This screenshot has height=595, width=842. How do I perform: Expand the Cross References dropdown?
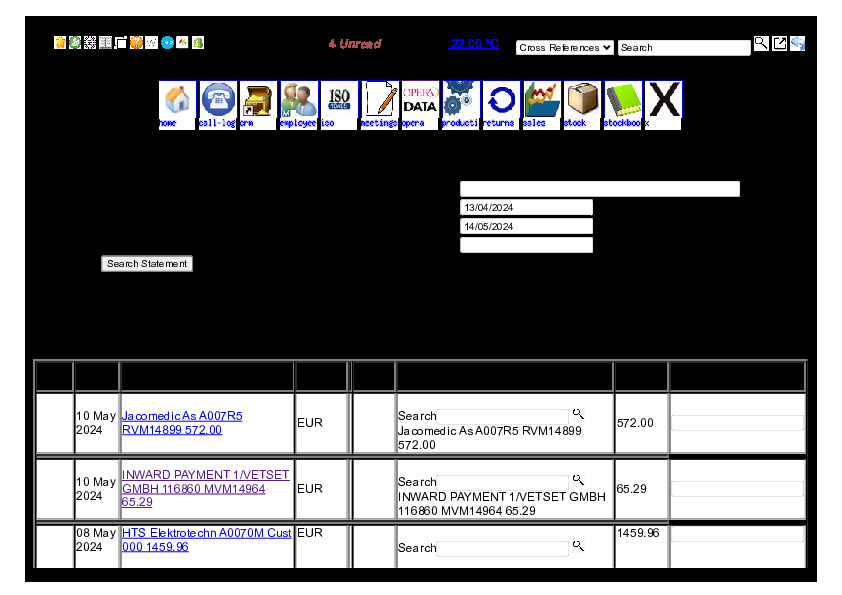564,47
